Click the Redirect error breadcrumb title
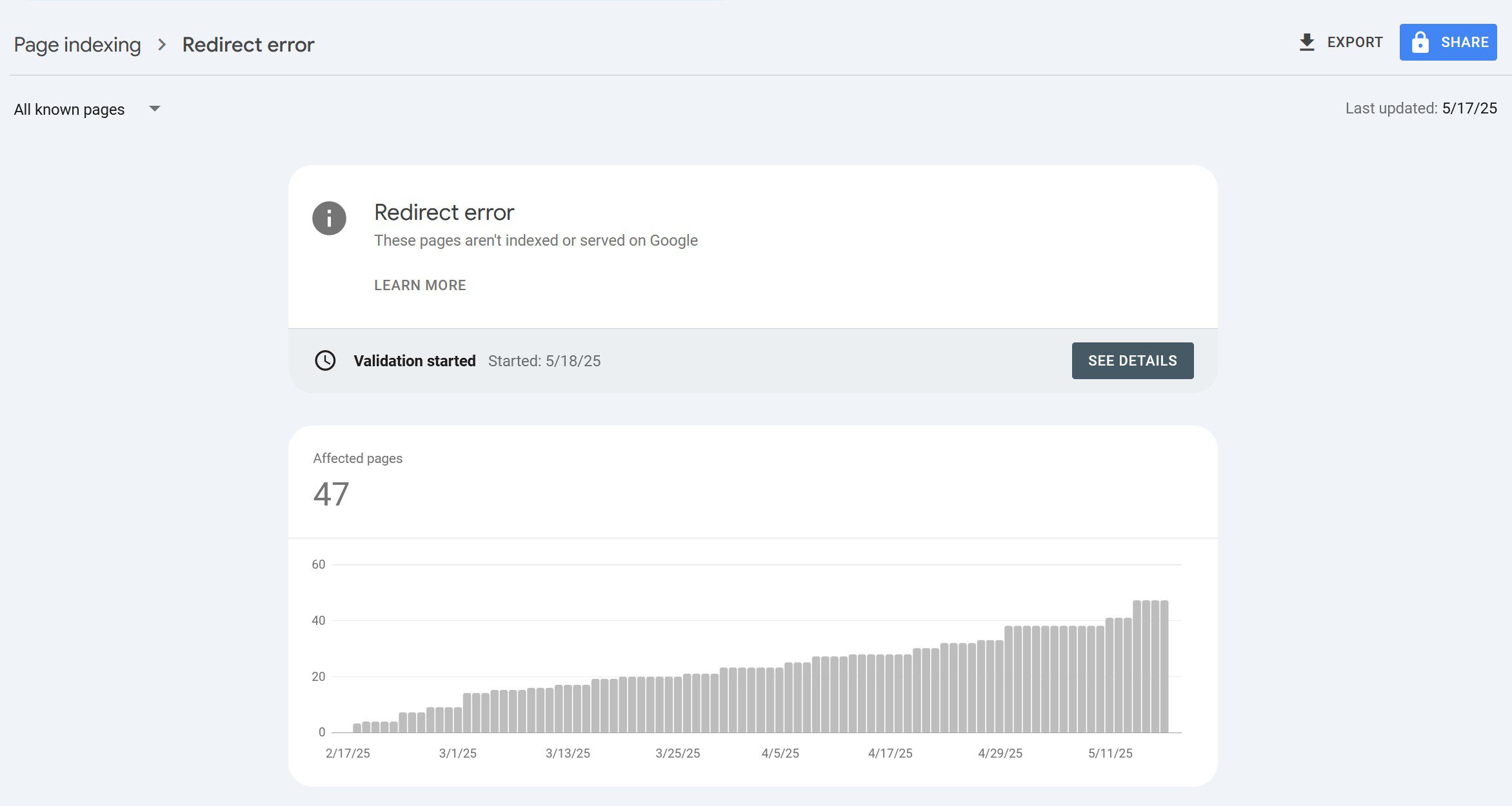1512x806 pixels. click(x=248, y=44)
